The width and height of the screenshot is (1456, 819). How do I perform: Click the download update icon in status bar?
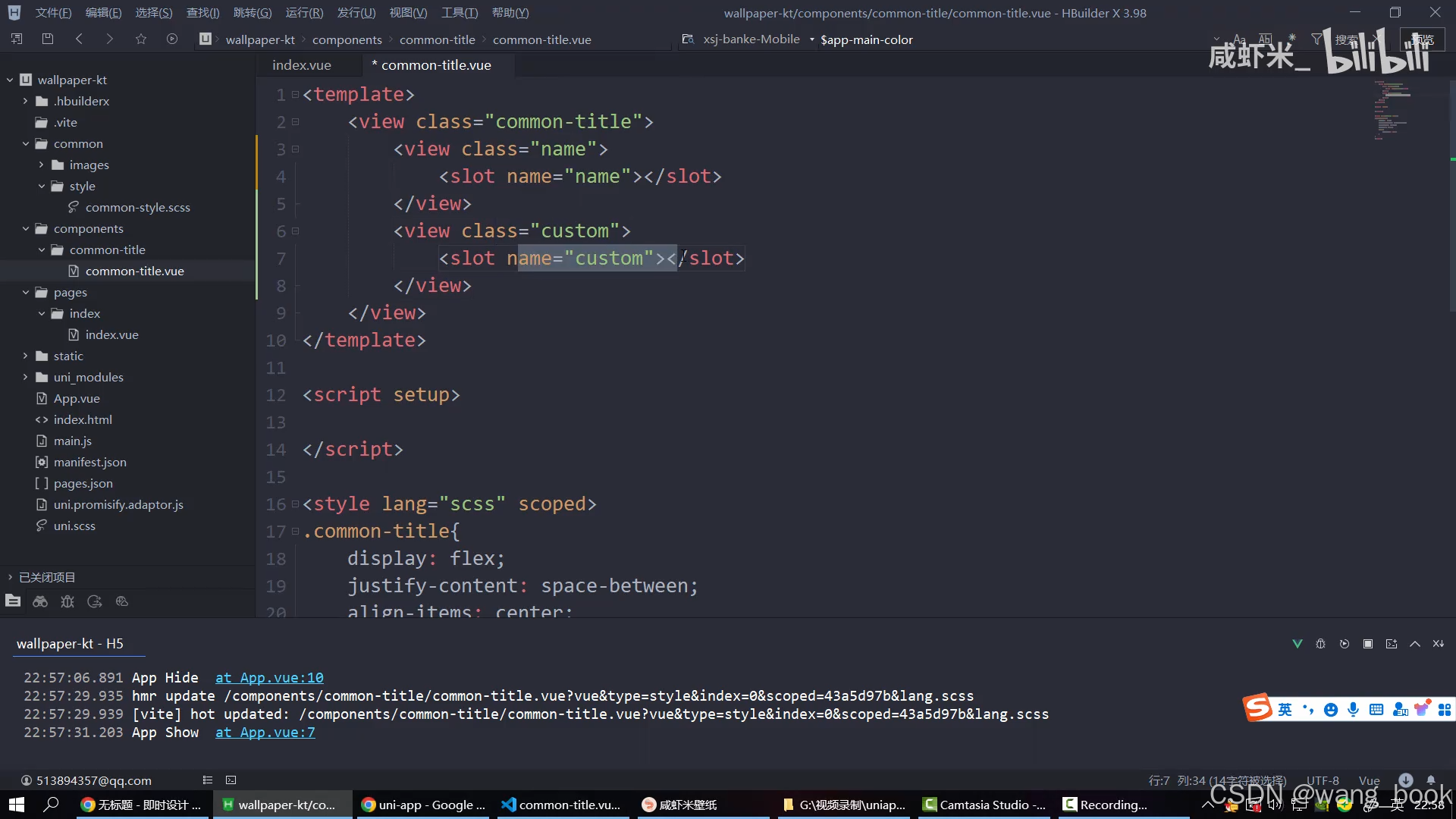point(1406,780)
